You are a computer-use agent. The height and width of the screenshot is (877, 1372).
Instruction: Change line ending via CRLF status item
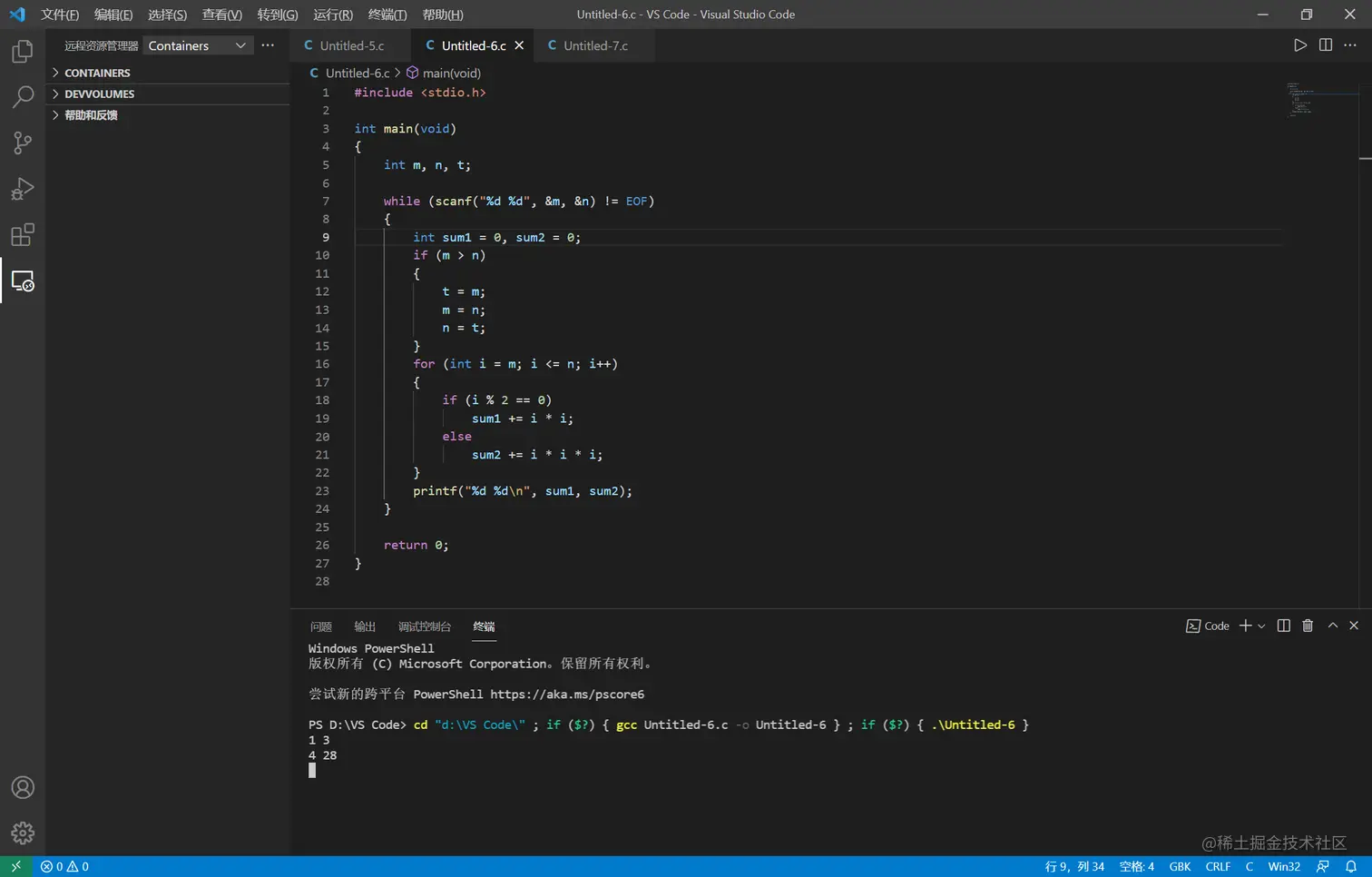tap(1218, 866)
